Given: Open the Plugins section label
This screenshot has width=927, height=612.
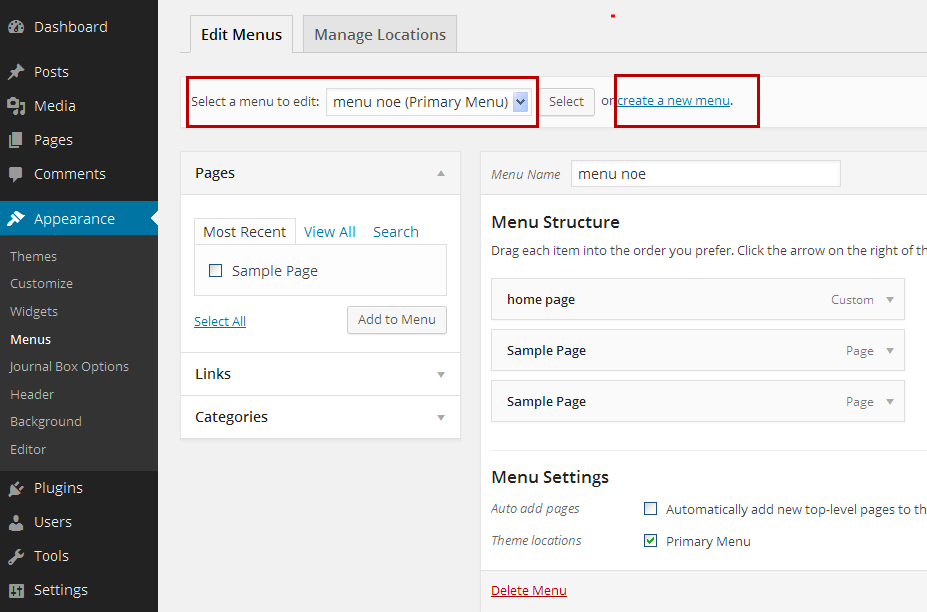Looking at the screenshot, I should point(59,488).
